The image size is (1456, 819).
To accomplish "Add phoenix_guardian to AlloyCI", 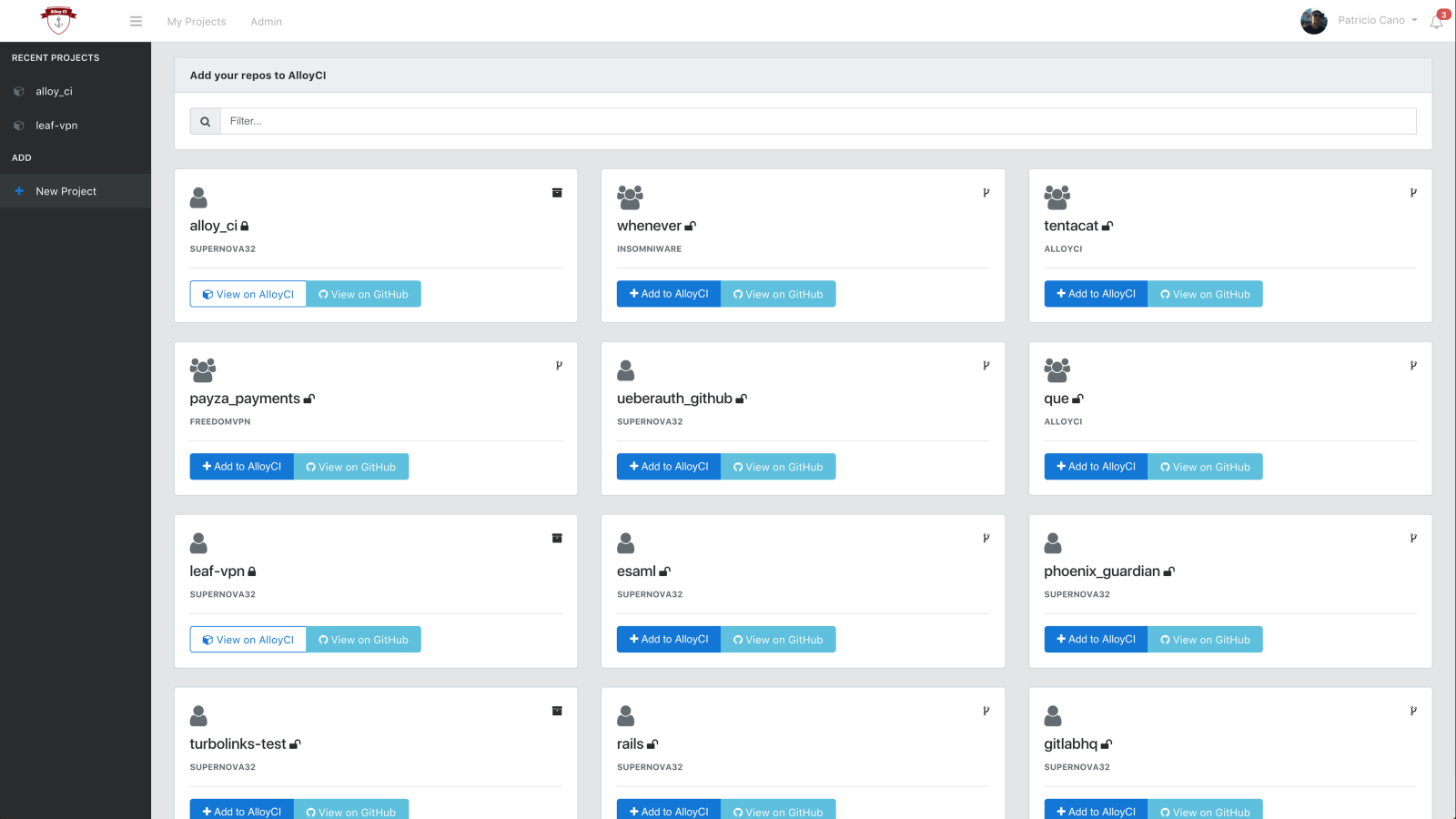I will (1096, 640).
